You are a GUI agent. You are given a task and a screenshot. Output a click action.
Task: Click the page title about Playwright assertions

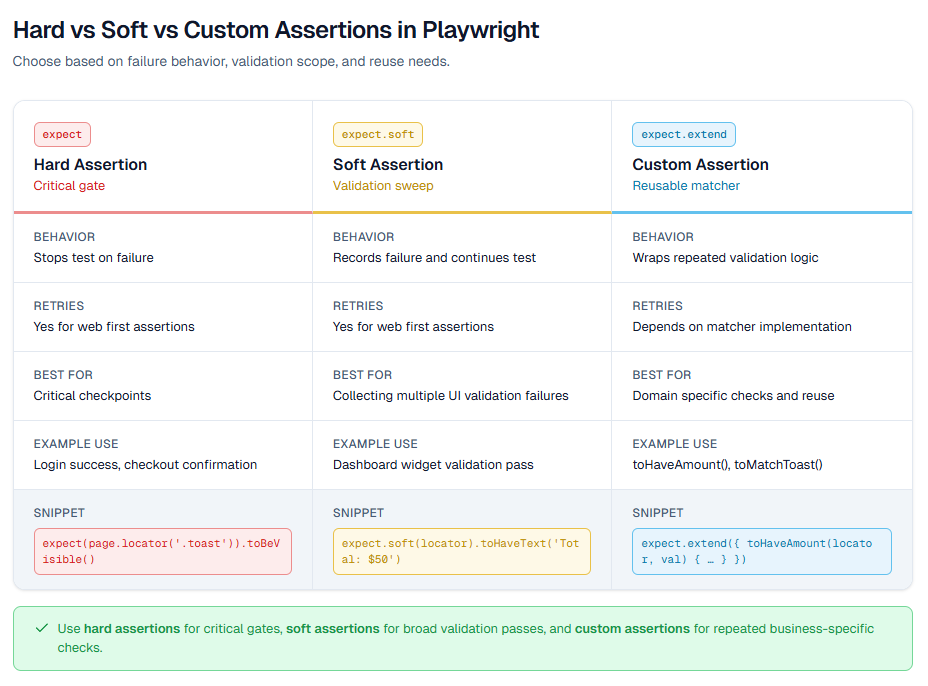click(276, 30)
